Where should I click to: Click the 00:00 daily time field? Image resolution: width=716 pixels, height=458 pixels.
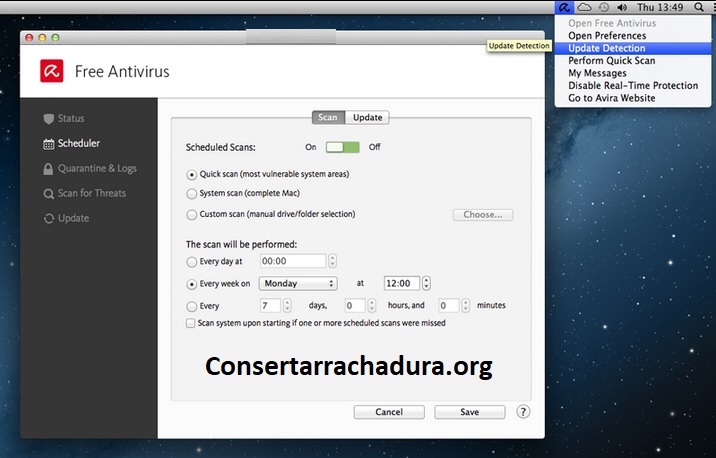click(293, 261)
